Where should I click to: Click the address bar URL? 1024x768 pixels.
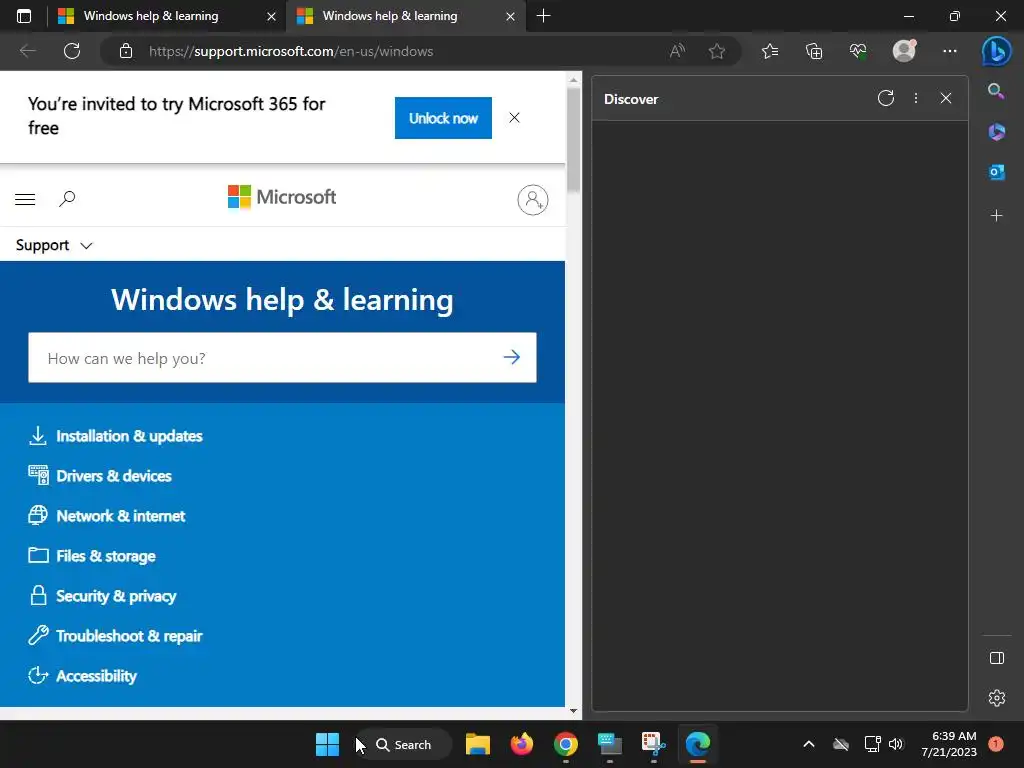[291, 51]
